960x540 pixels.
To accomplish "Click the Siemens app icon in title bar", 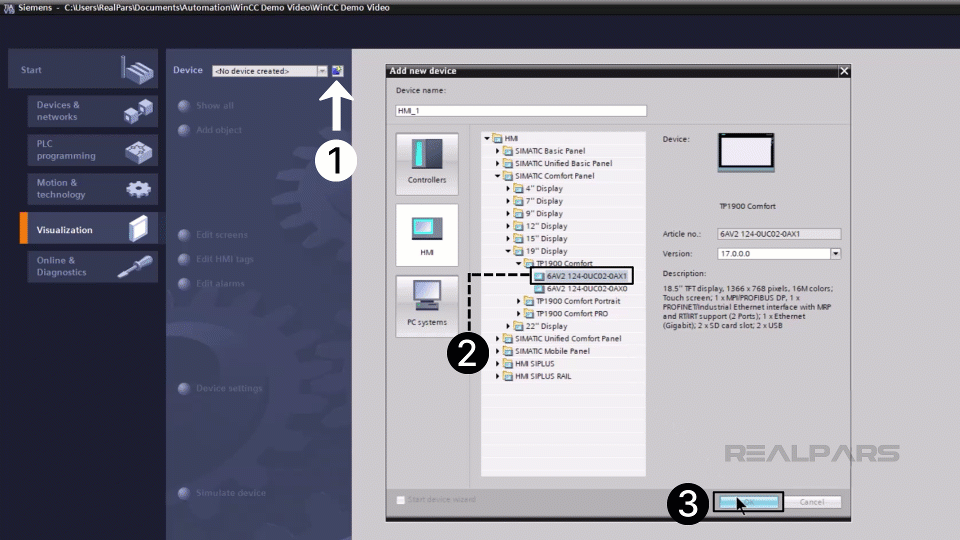I will tap(9, 9).
